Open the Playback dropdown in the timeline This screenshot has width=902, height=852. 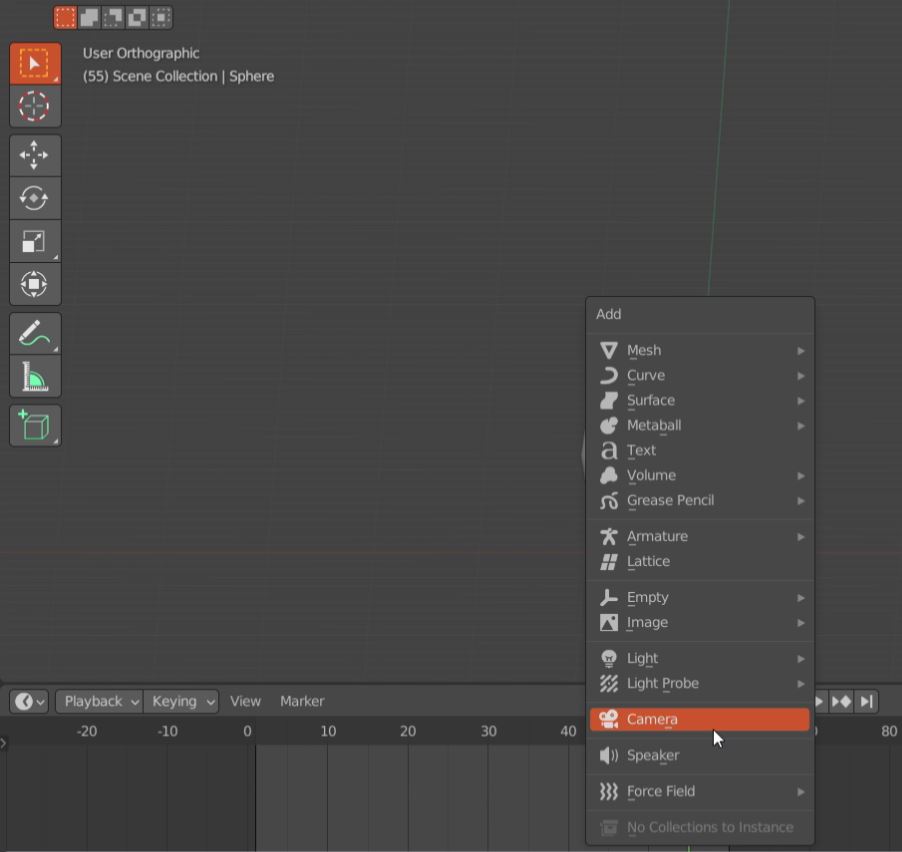(98, 701)
